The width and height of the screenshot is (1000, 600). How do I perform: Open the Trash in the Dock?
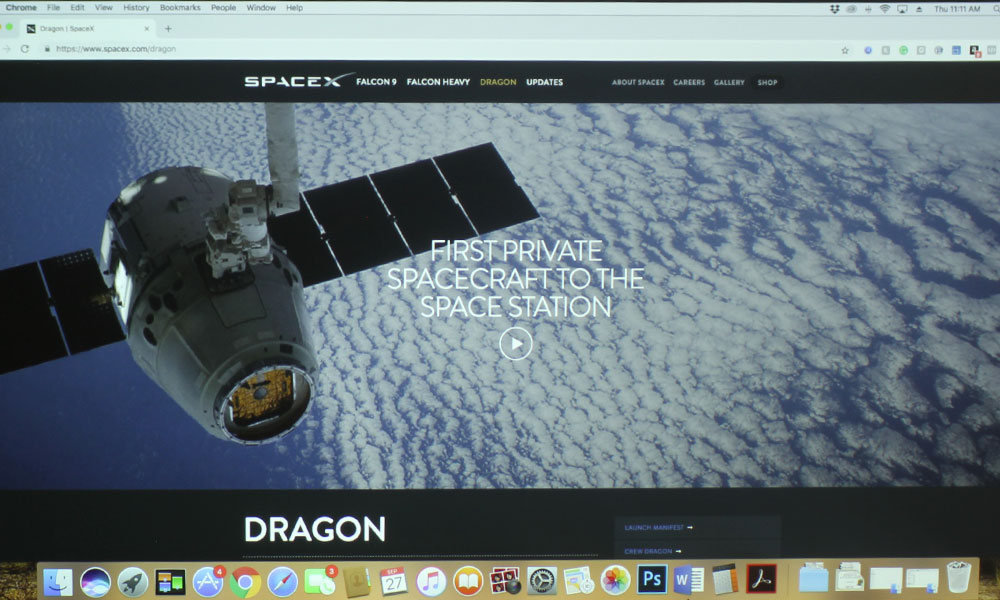tap(959, 577)
